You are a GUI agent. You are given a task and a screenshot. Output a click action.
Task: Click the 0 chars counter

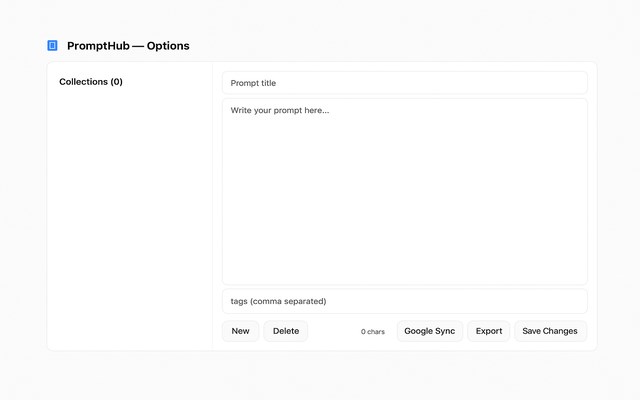click(373, 331)
